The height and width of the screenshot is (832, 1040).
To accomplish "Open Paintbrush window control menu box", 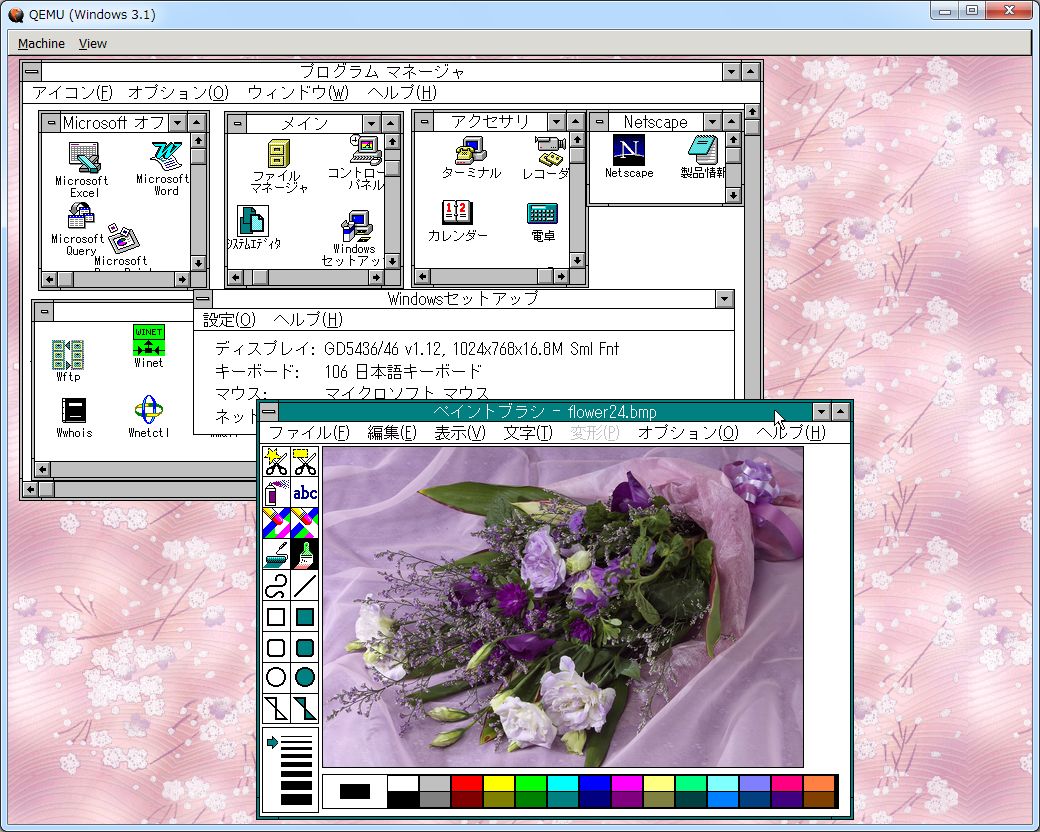I will (269, 412).
